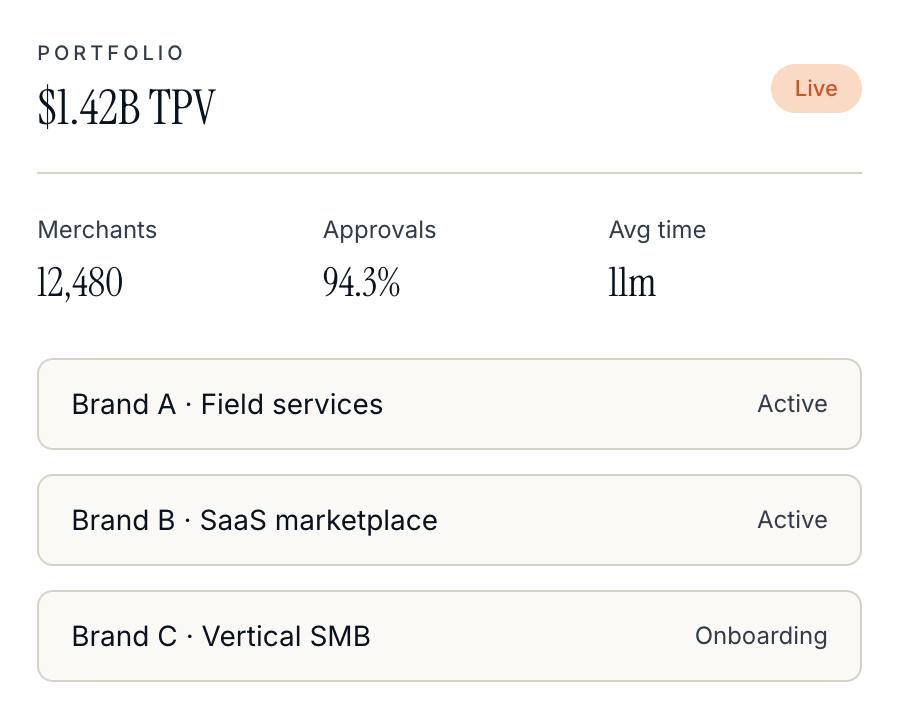Click the Active status on Brand A
898x718 pixels.
793,404
